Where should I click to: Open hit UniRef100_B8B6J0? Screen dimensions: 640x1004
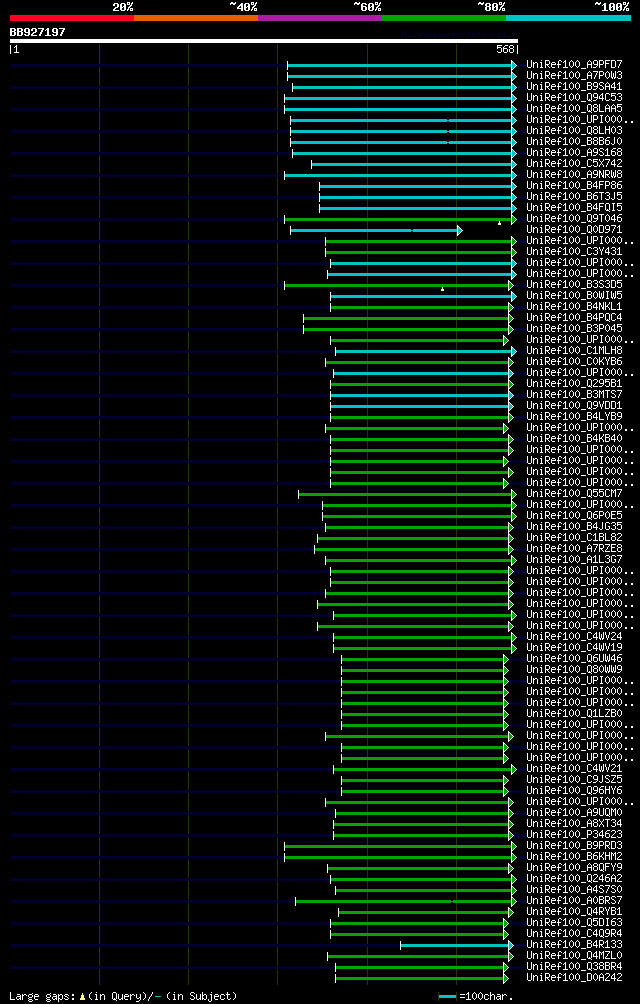tap(574, 142)
